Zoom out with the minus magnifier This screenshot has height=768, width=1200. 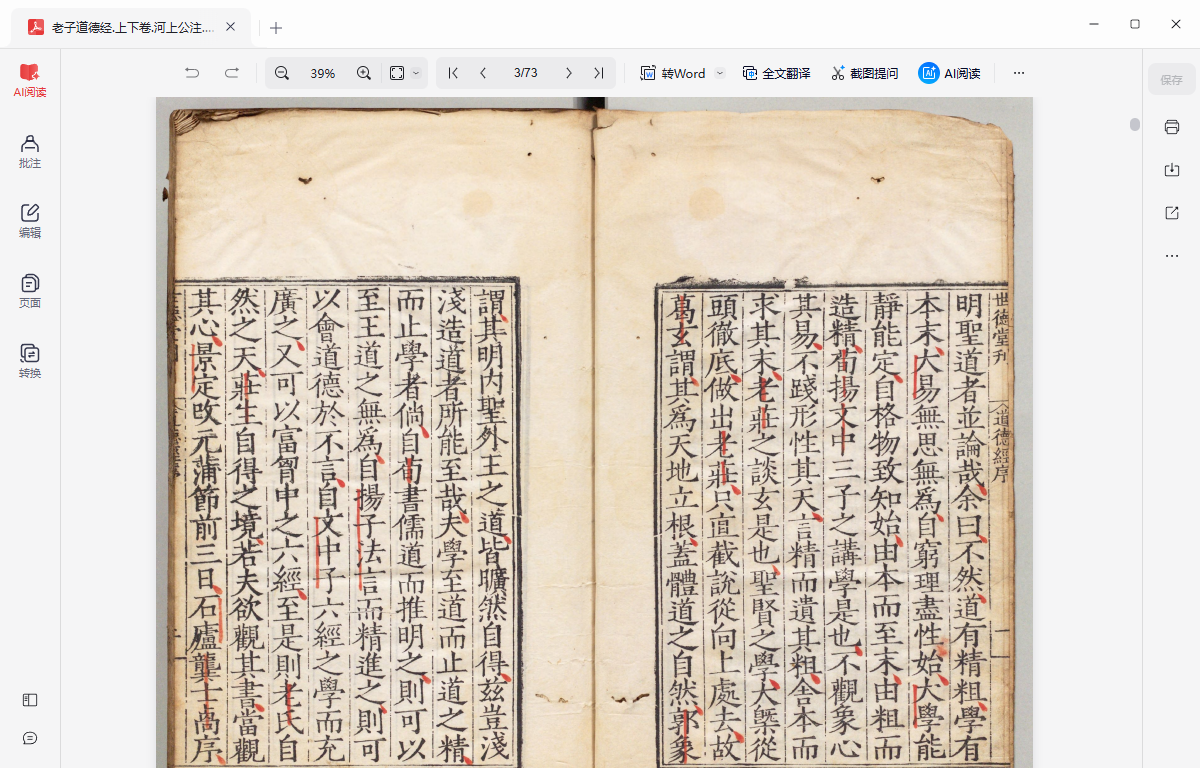(282, 73)
